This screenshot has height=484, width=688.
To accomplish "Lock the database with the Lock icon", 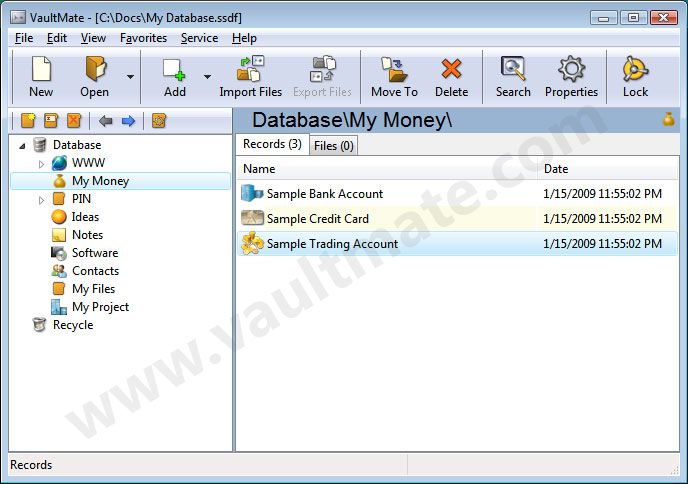I will coord(635,75).
